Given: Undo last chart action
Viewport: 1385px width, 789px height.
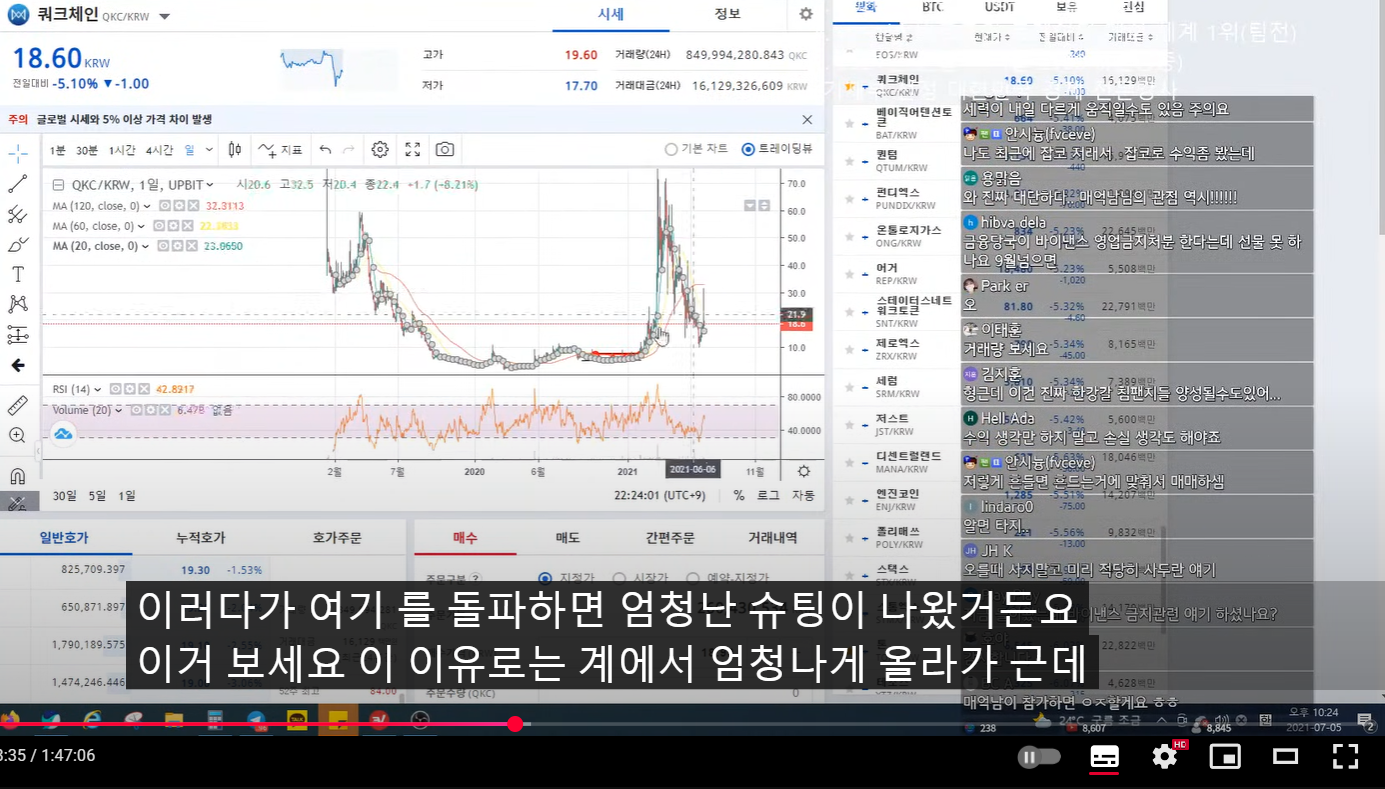Looking at the screenshot, I should 325,150.
